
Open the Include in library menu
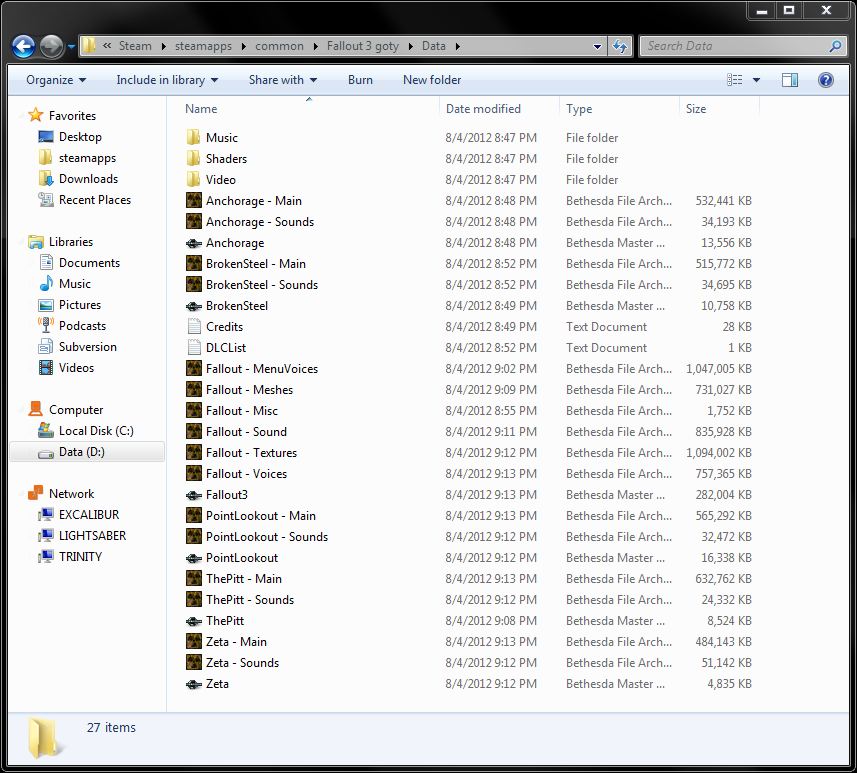coord(167,80)
